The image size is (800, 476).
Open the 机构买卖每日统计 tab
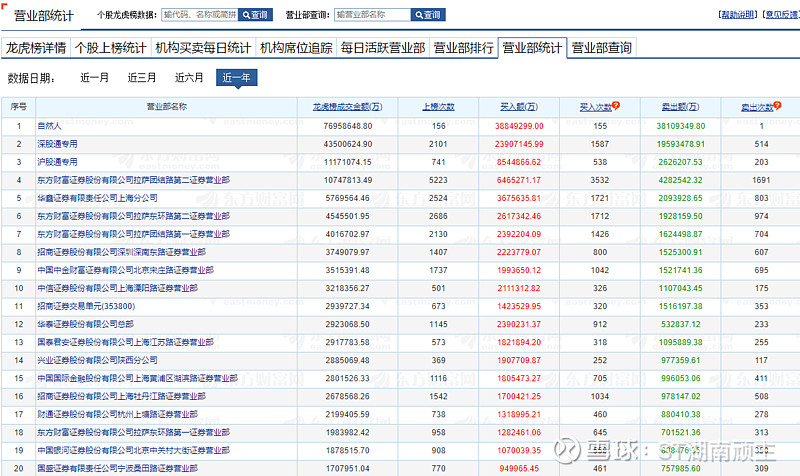[x=203, y=48]
